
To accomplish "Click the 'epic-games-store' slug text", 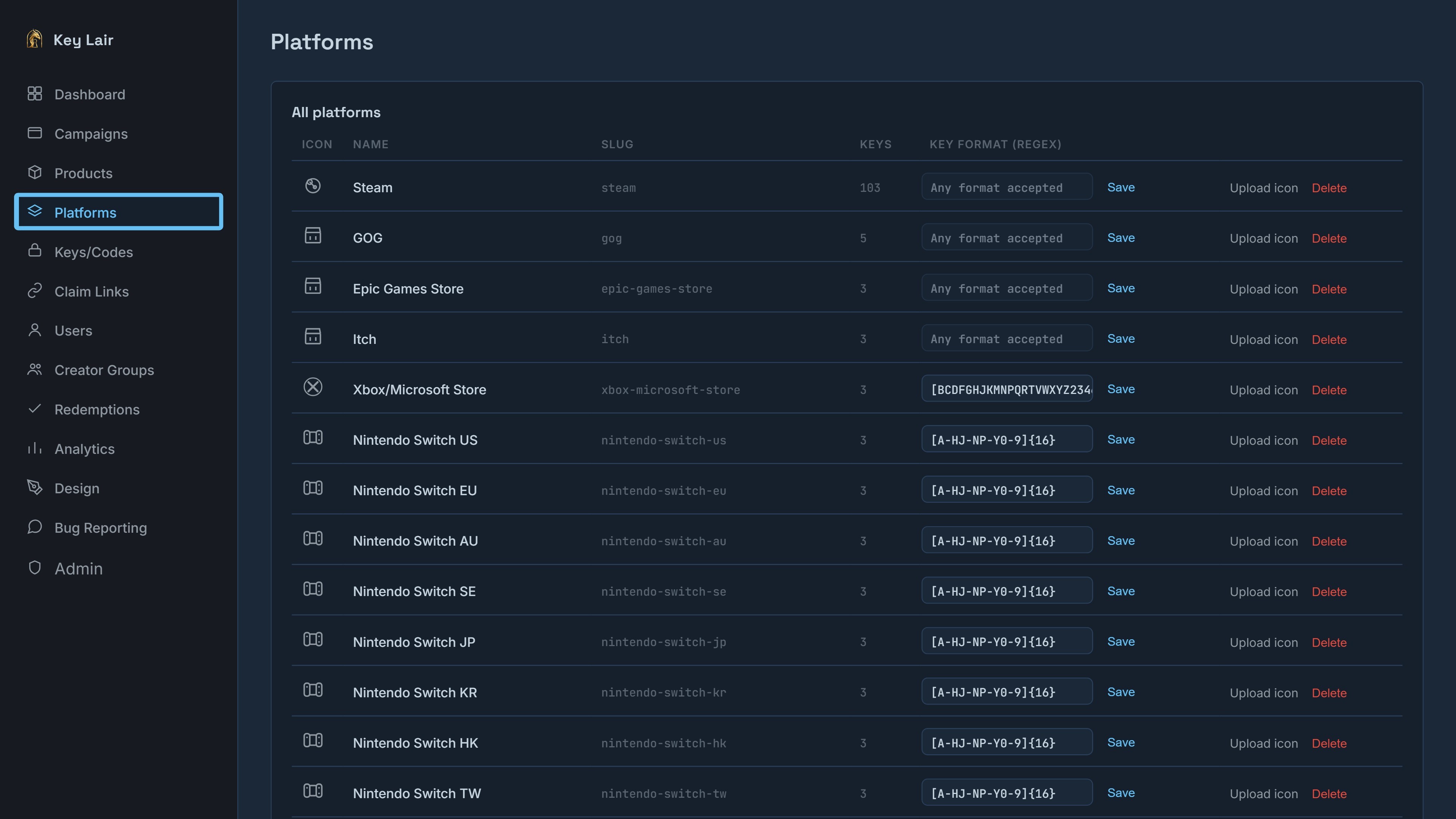I will (x=656, y=289).
